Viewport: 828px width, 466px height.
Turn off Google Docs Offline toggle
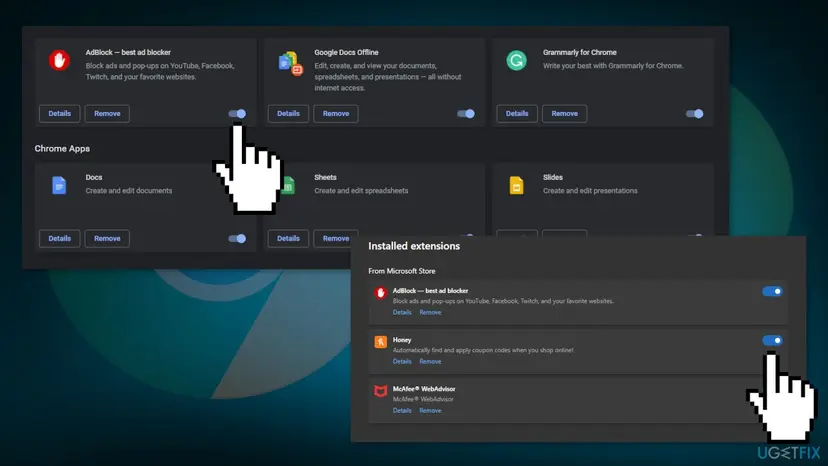coord(466,114)
